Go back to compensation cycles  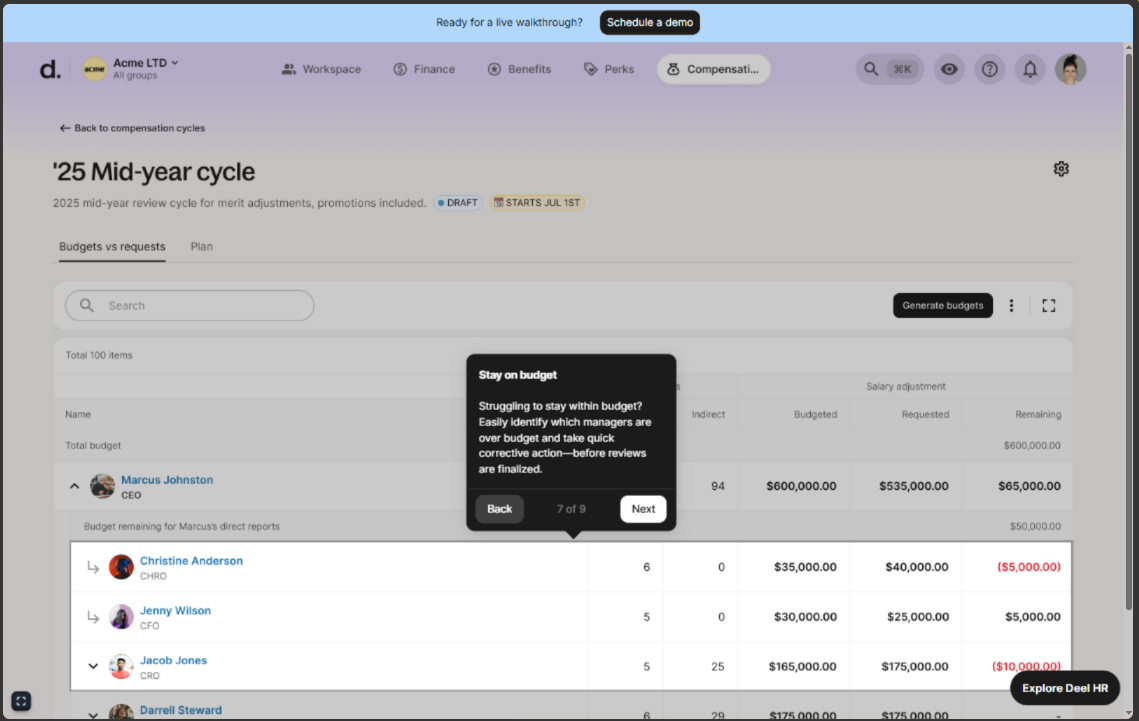(x=132, y=128)
